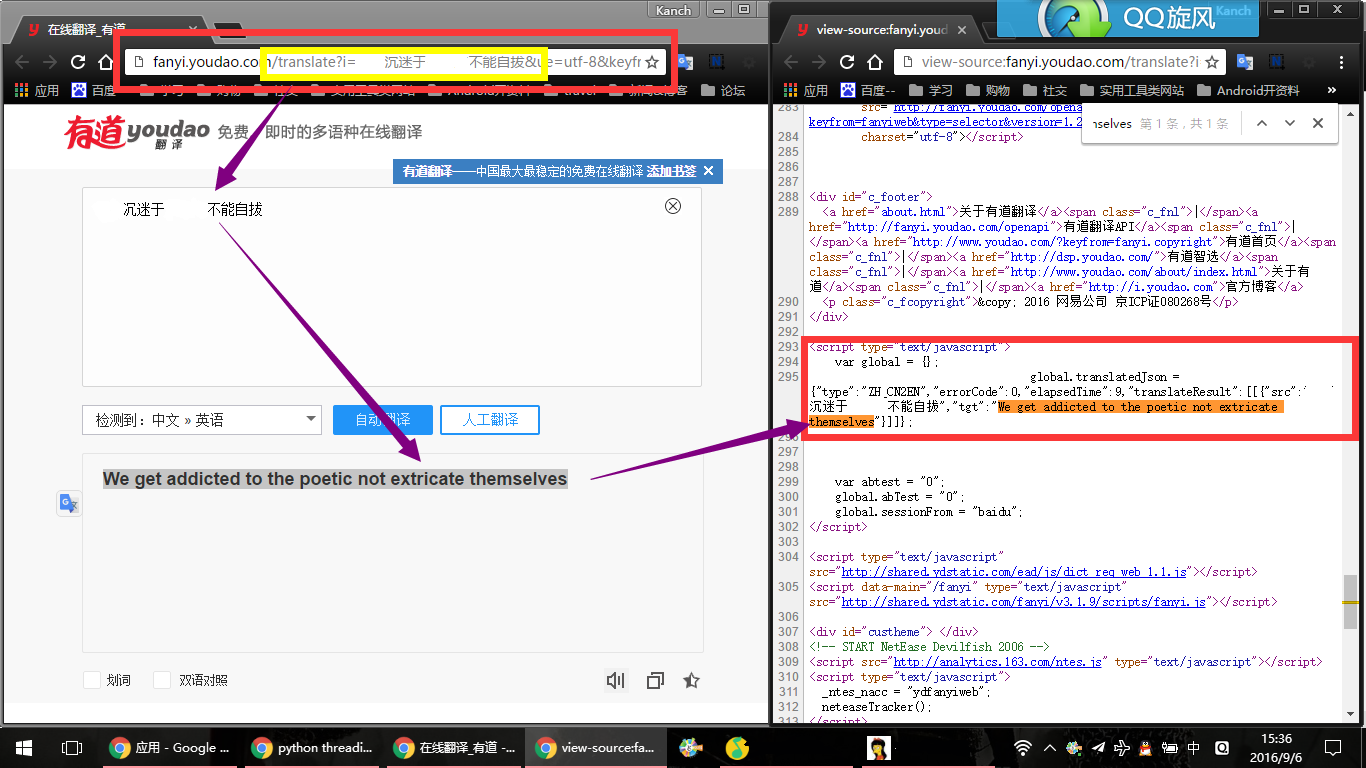Click the youdao logo at the page top
The image size is (1366, 768).
[x=137, y=132]
